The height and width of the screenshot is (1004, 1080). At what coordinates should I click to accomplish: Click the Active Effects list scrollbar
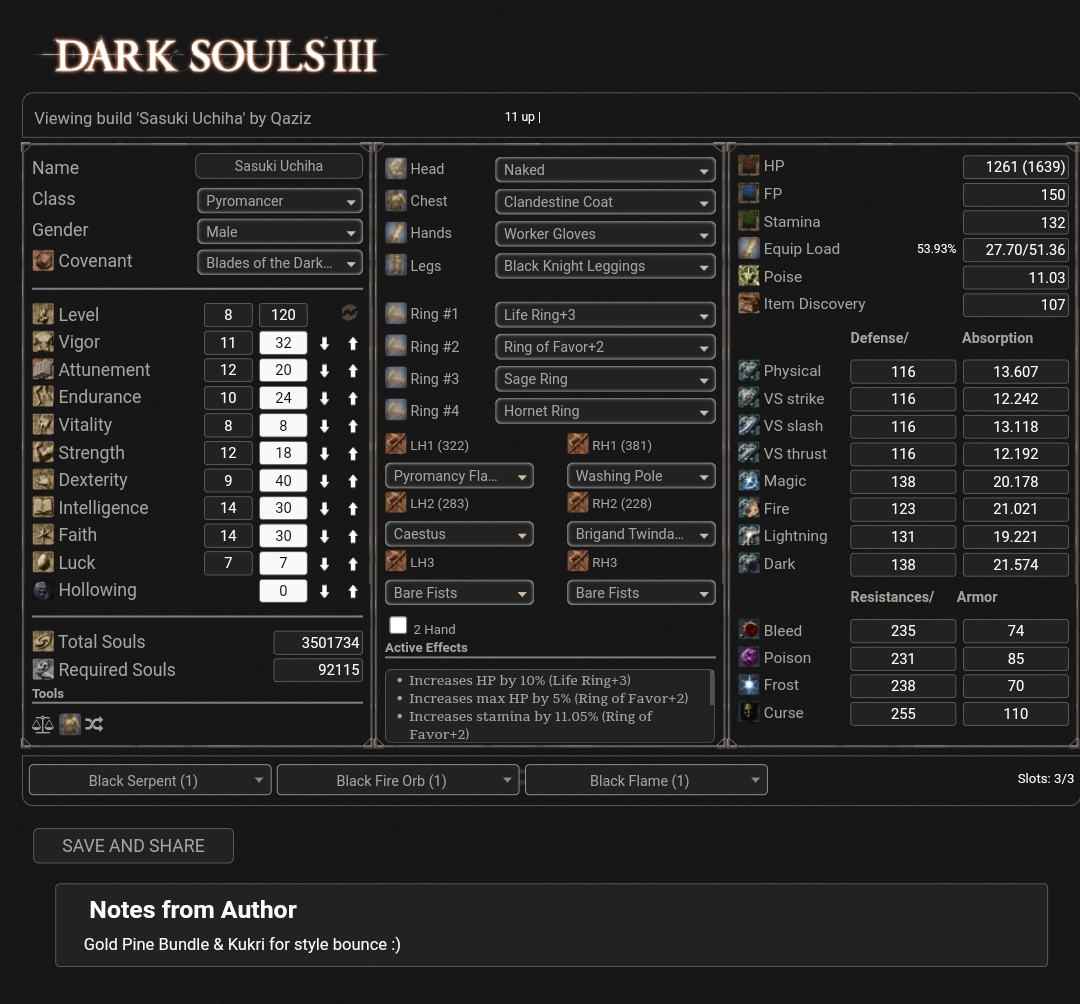[712, 687]
